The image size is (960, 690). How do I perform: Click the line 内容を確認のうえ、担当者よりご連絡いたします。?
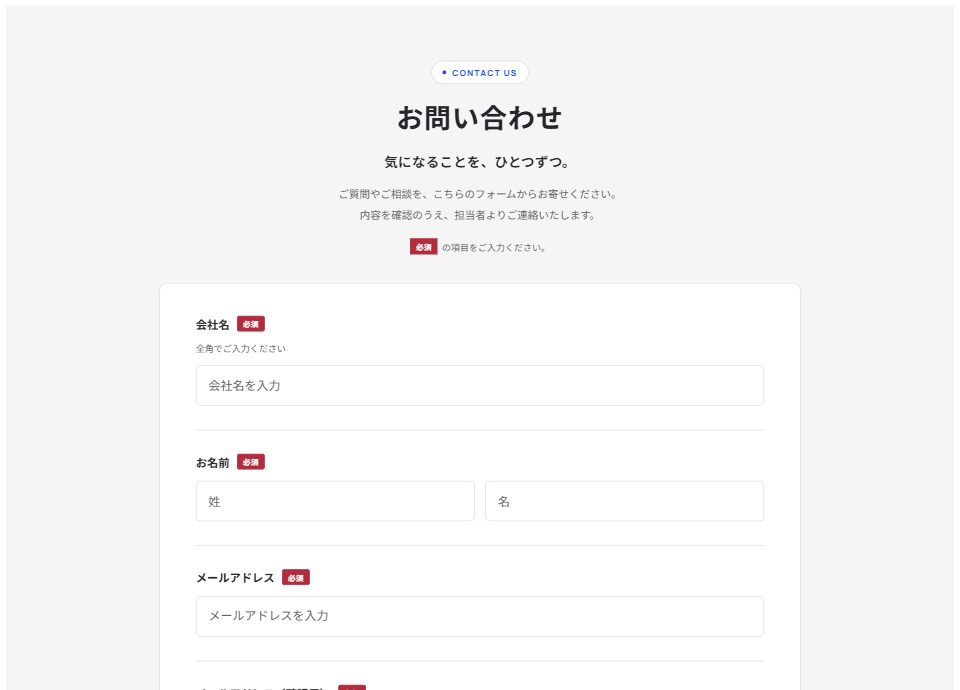coord(479,215)
